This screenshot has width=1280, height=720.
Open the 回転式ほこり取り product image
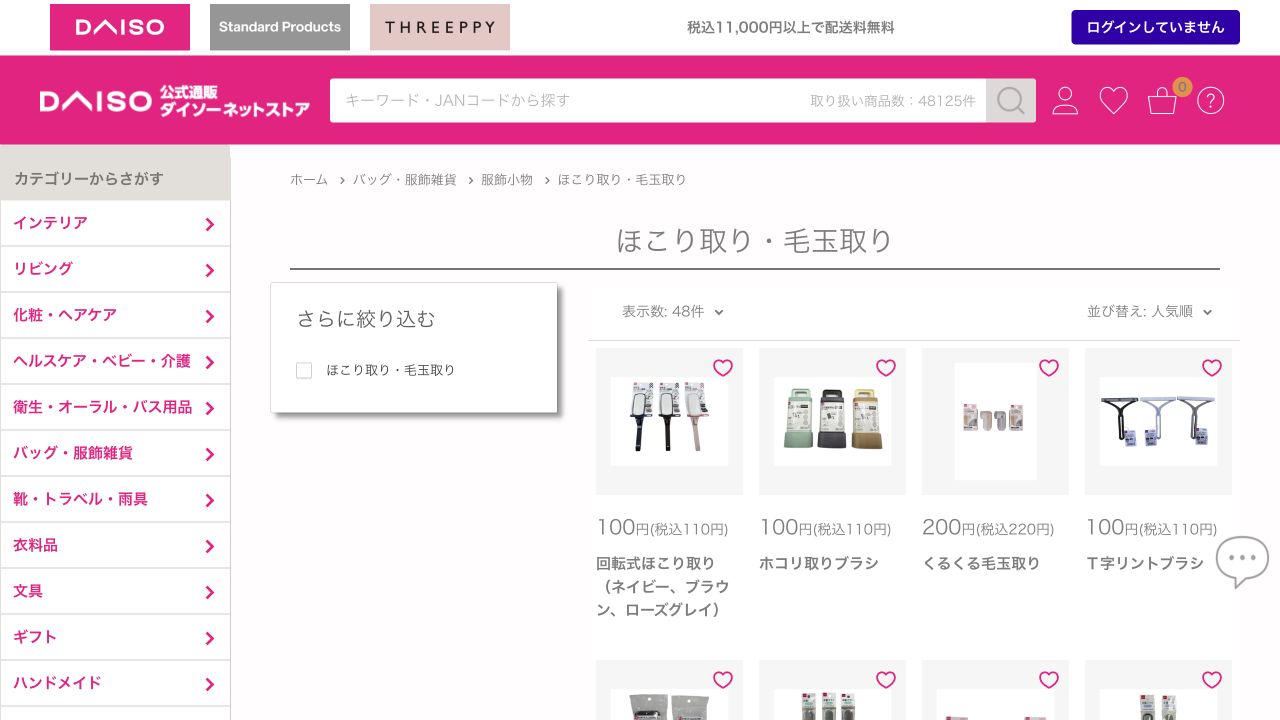click(669, 421)
